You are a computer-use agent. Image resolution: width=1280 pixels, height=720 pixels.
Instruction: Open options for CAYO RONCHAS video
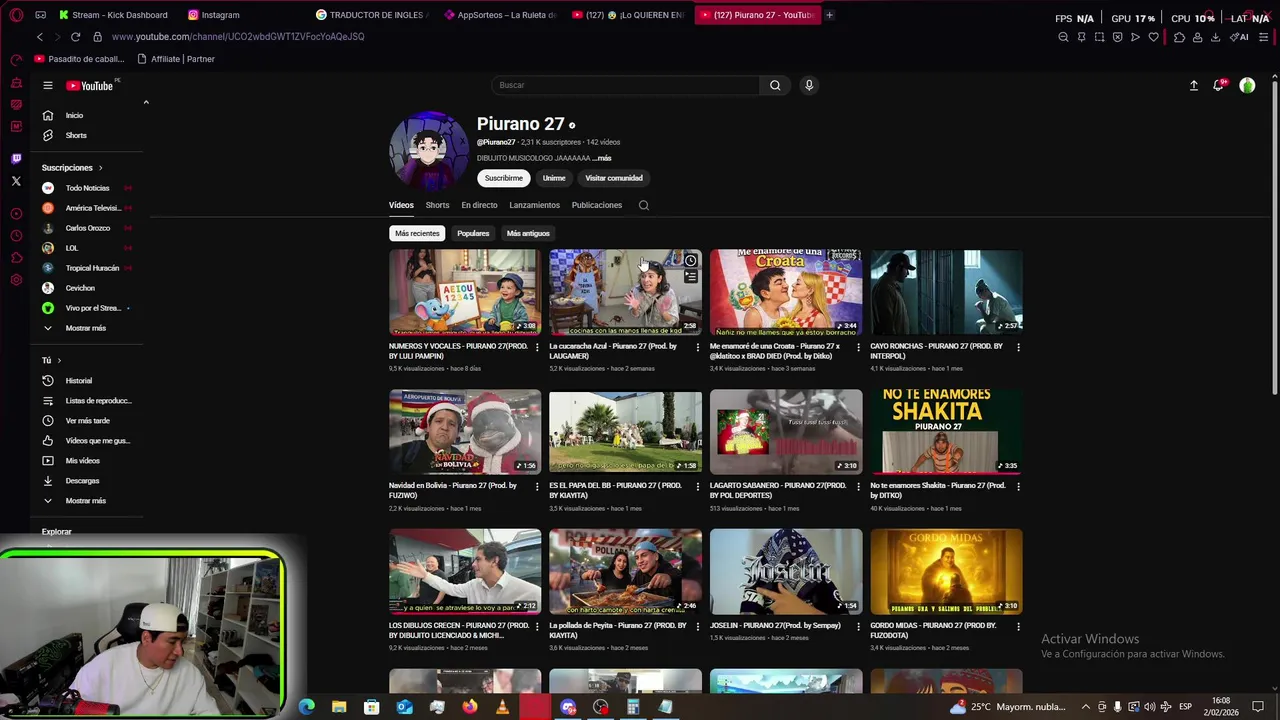click(1018, 347)
